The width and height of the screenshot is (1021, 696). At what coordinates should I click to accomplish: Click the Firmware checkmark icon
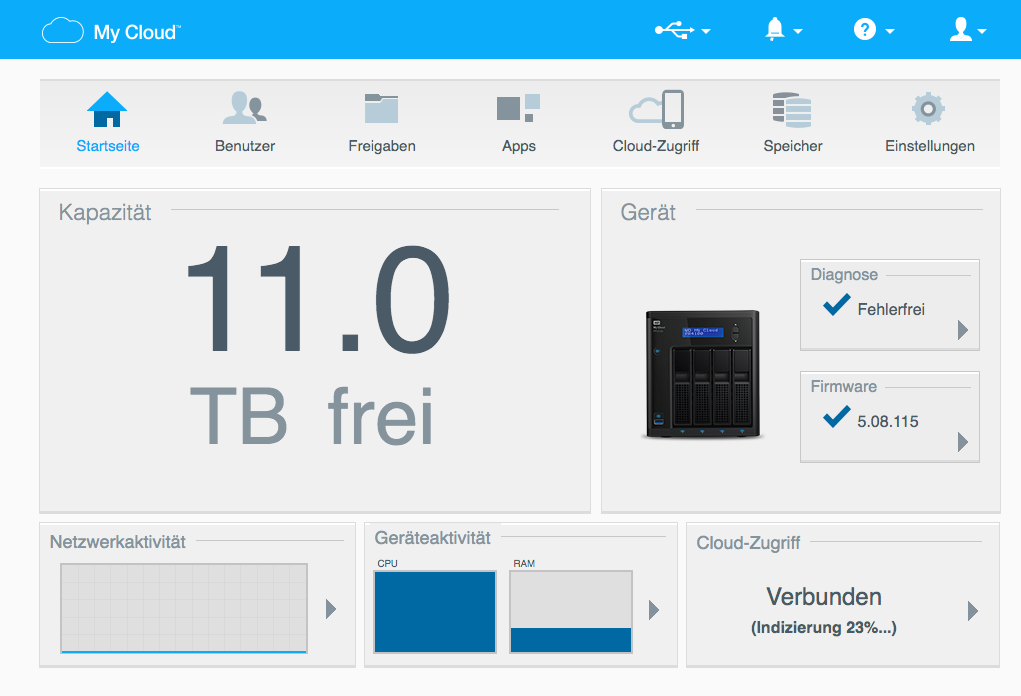coord(837,416)
